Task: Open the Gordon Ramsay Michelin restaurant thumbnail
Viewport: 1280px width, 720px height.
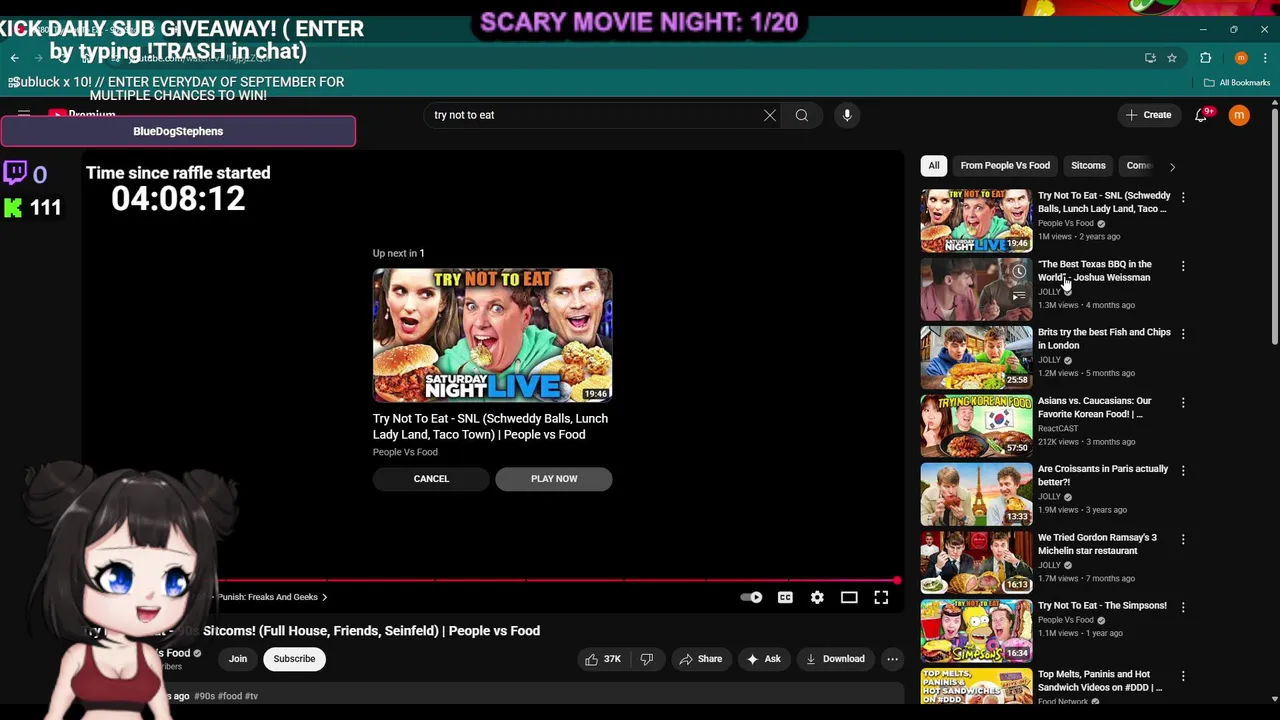Action: pyautogui.click(x=976, y=562)
